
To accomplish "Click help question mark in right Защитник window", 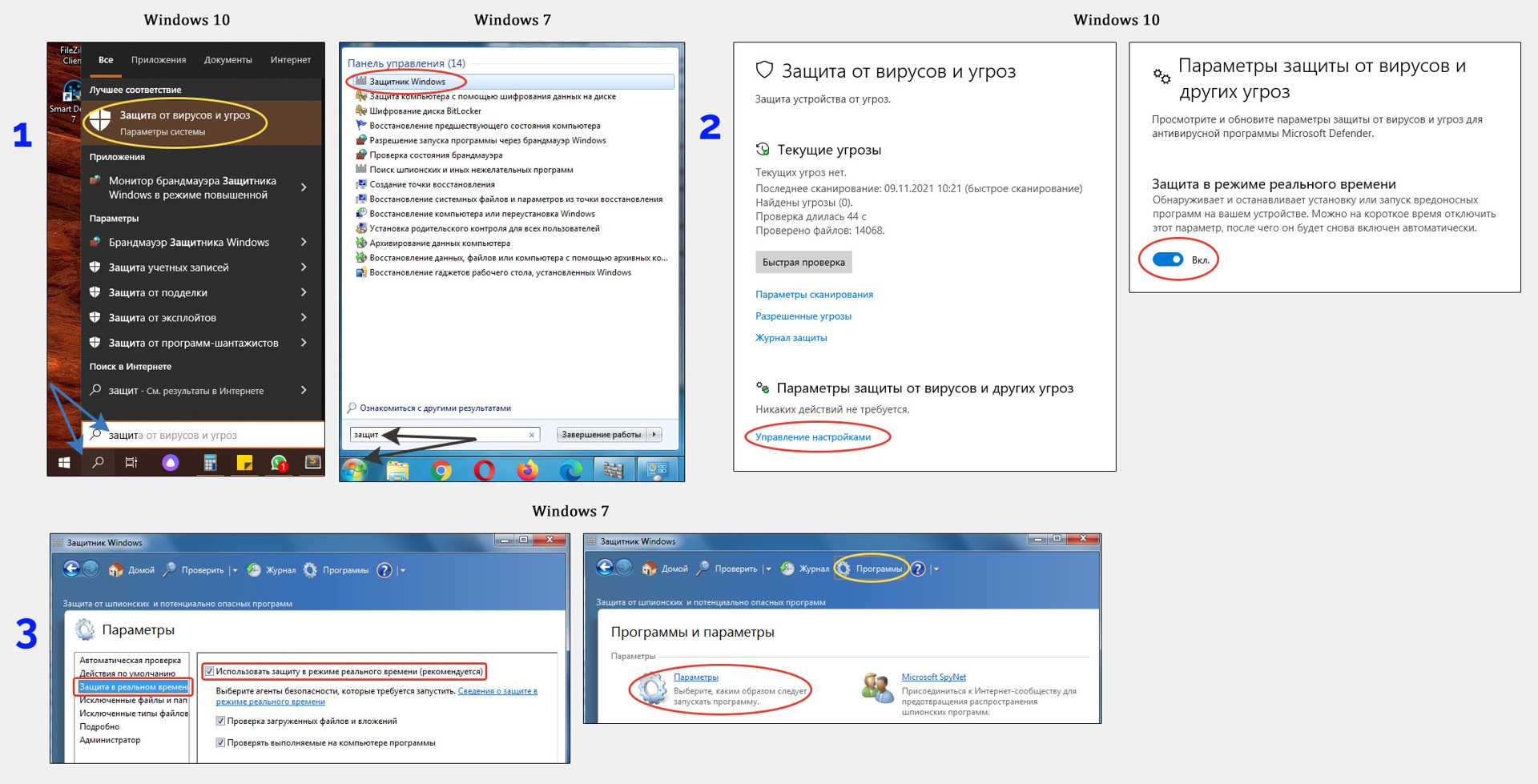I will click(918, 569).
